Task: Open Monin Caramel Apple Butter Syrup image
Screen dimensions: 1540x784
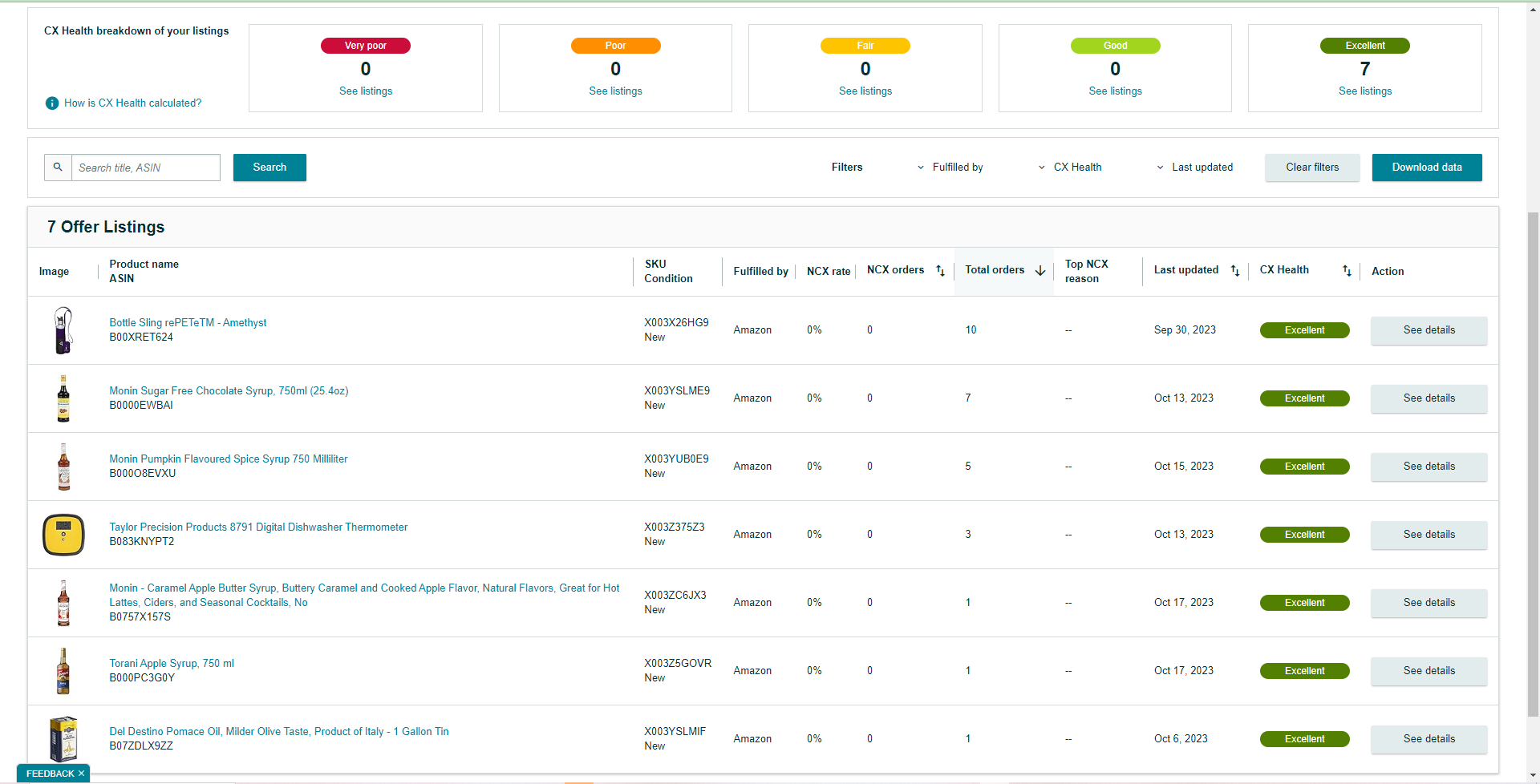Action: (x=63, y=603)
